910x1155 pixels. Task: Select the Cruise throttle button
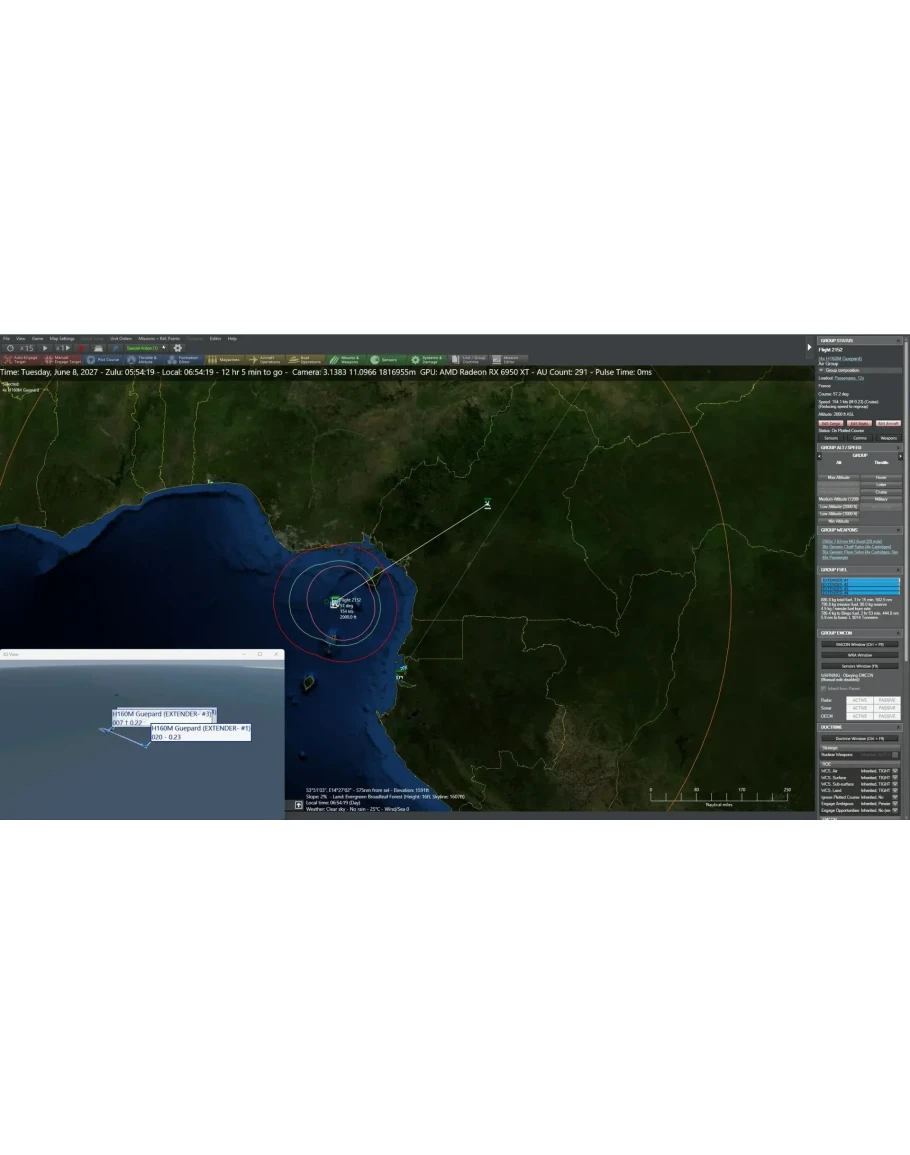pos(881,492)
